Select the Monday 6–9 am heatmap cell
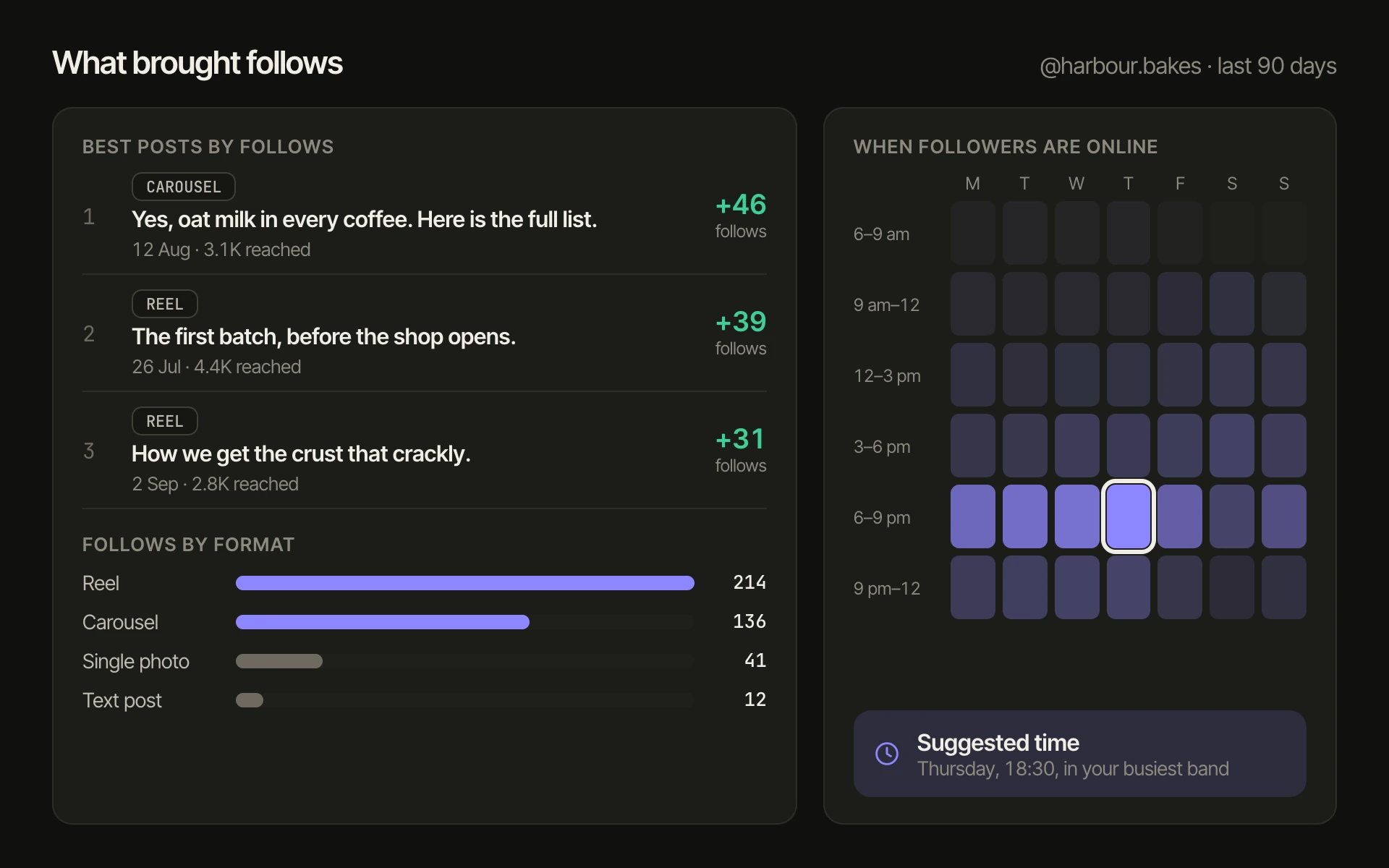The image size is (1389, 868). 973,233
